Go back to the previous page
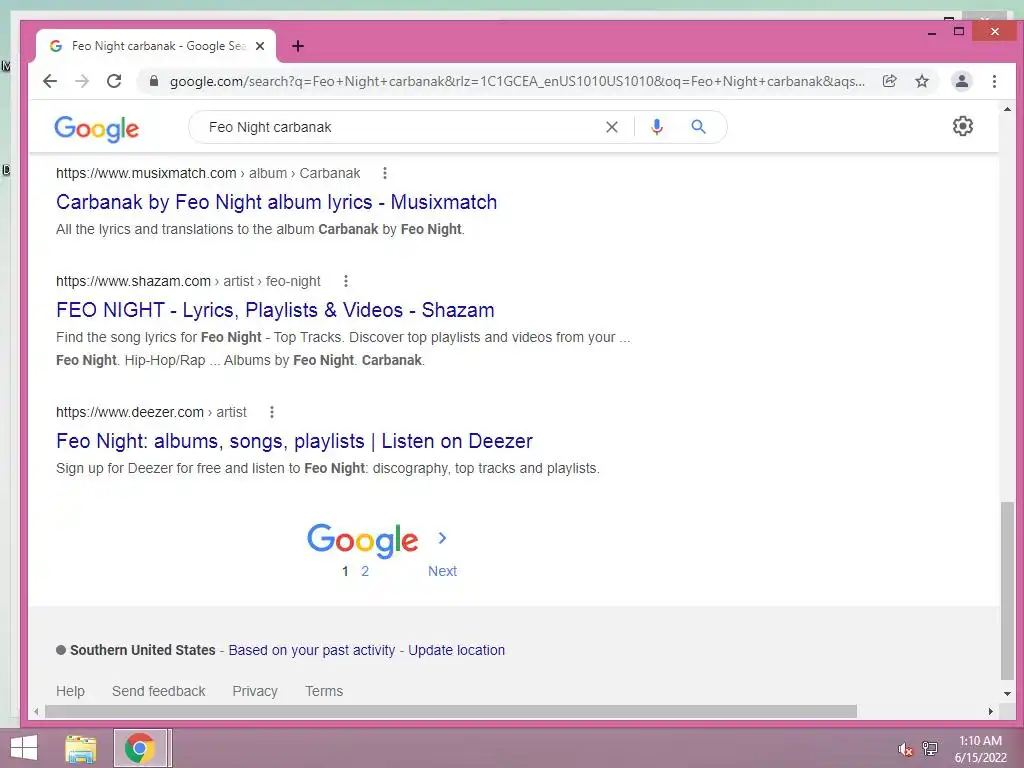Screen dimensions: 1024x768 50,81
